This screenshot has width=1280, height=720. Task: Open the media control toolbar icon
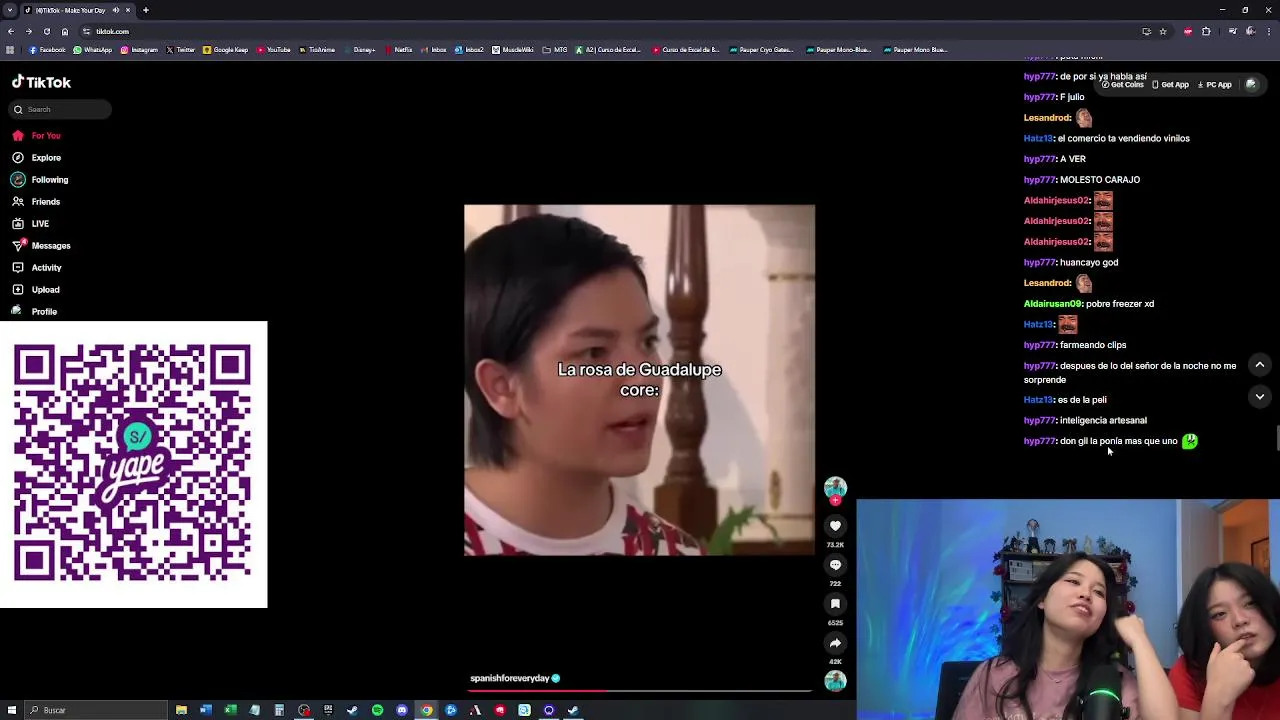pos(1232,31)
